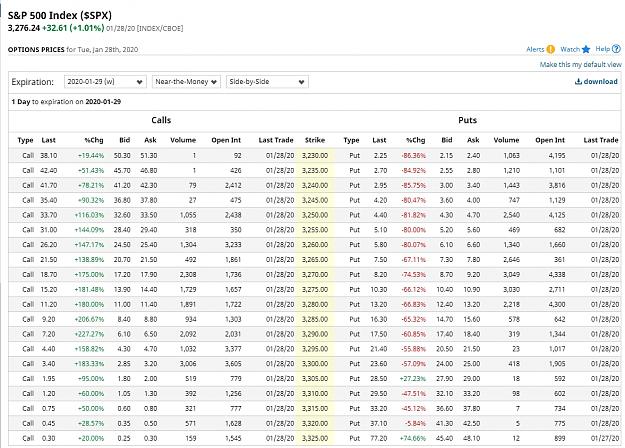
Task: Open the Expiration 2020-01-29 (w) dropdown
Action: [105, 82]
